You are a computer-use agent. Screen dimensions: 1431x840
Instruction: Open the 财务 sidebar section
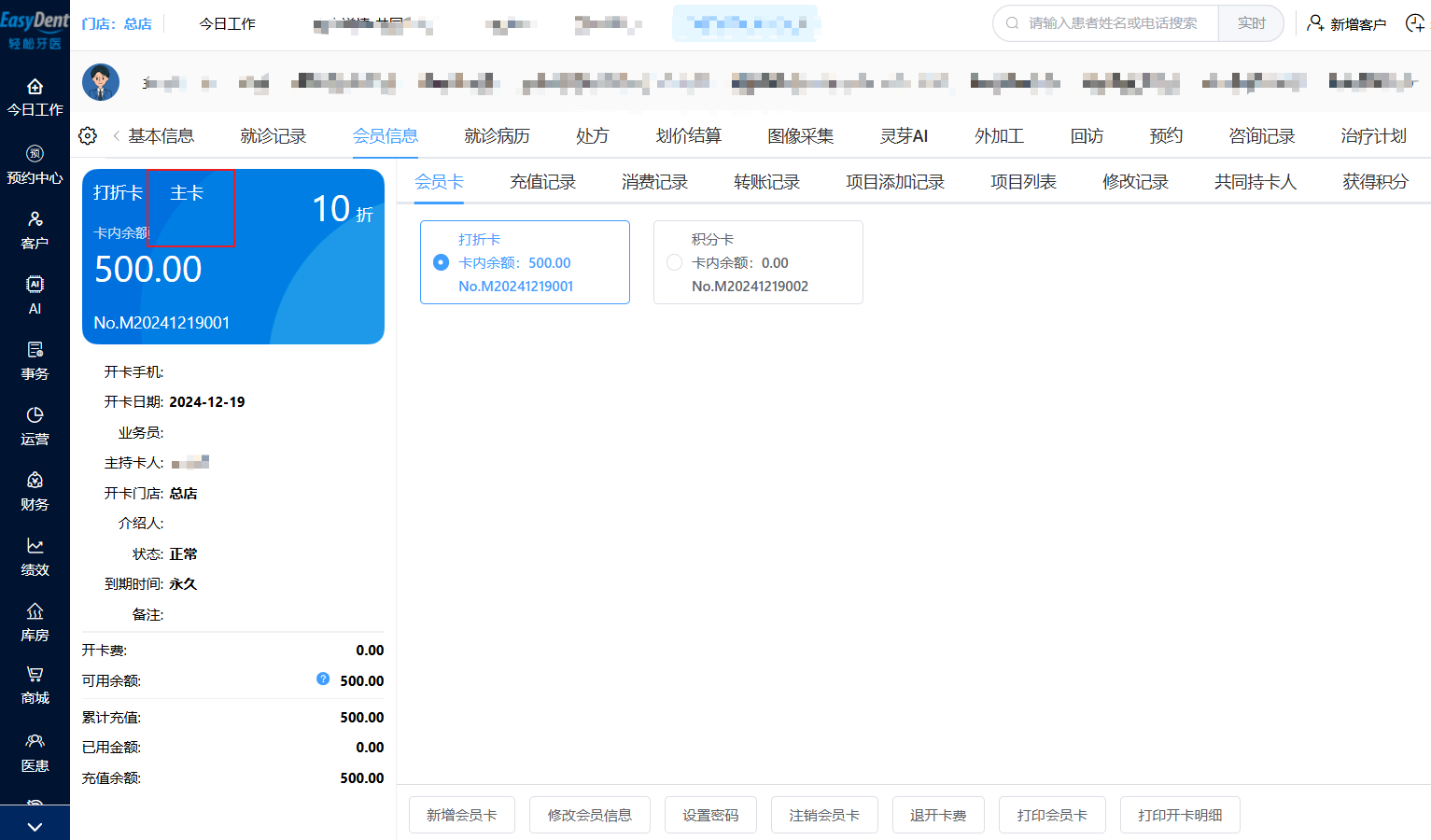point(35,492)
